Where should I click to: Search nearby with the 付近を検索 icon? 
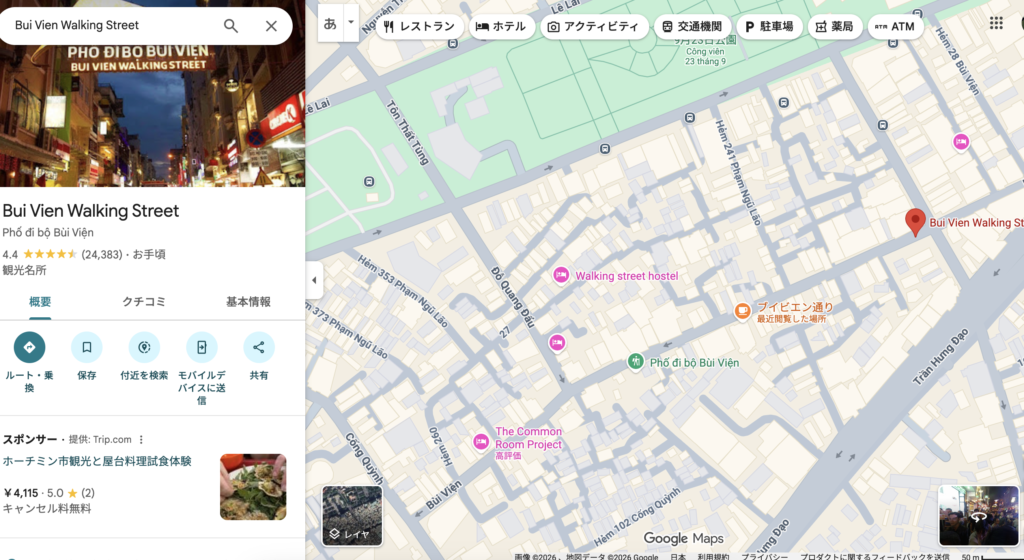144,347
